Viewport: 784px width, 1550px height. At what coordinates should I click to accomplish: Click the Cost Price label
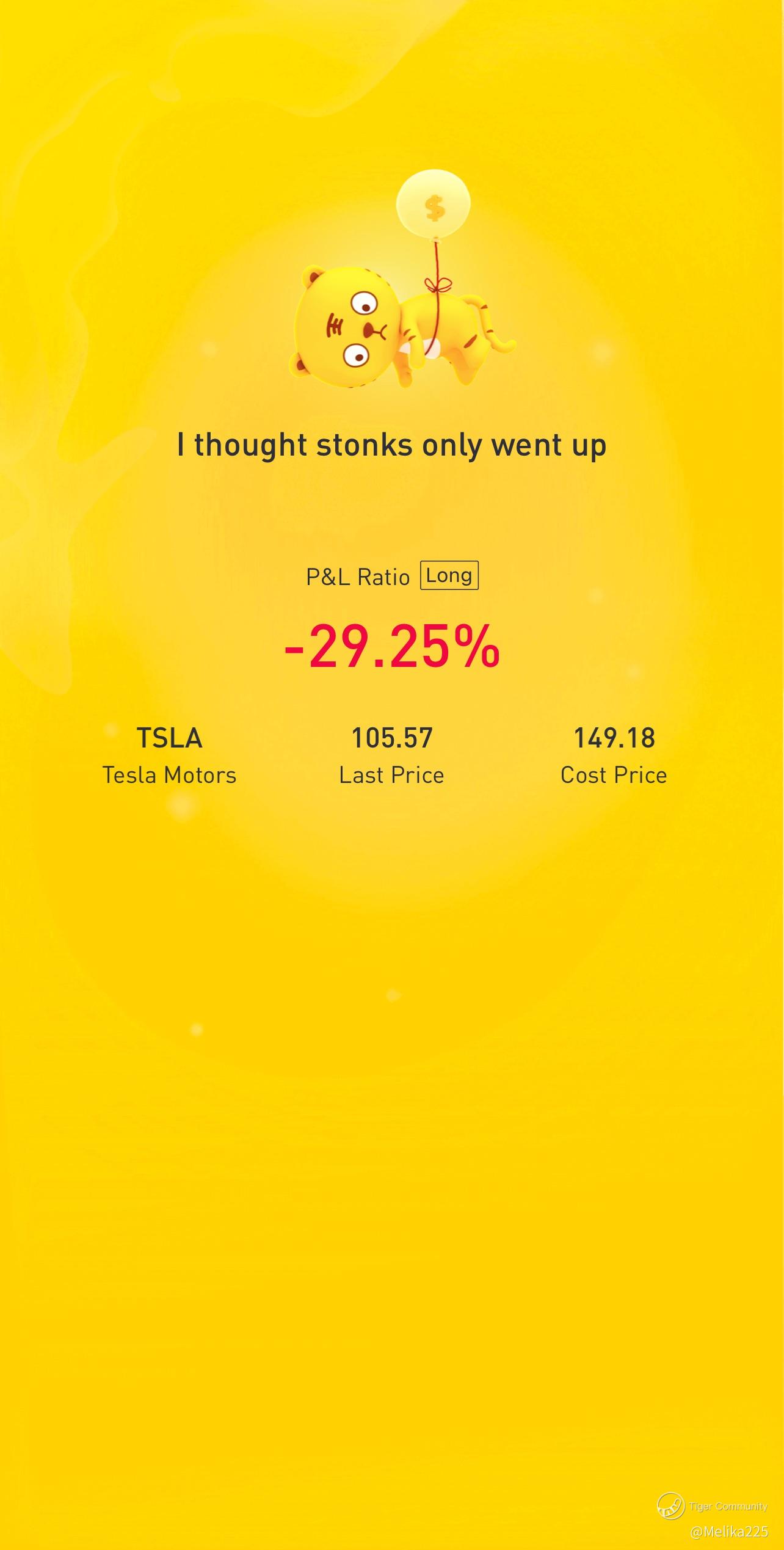click(x=614, y=775)
